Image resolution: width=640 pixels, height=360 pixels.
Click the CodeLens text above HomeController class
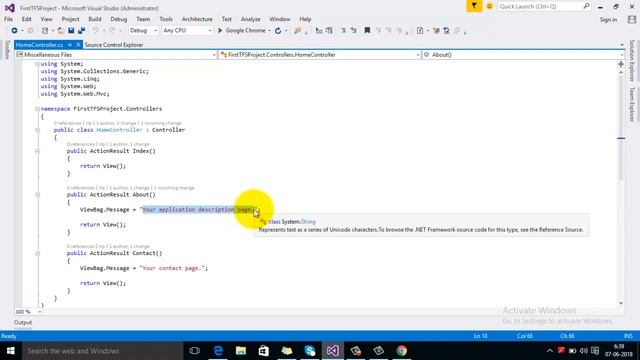(118, 123)
